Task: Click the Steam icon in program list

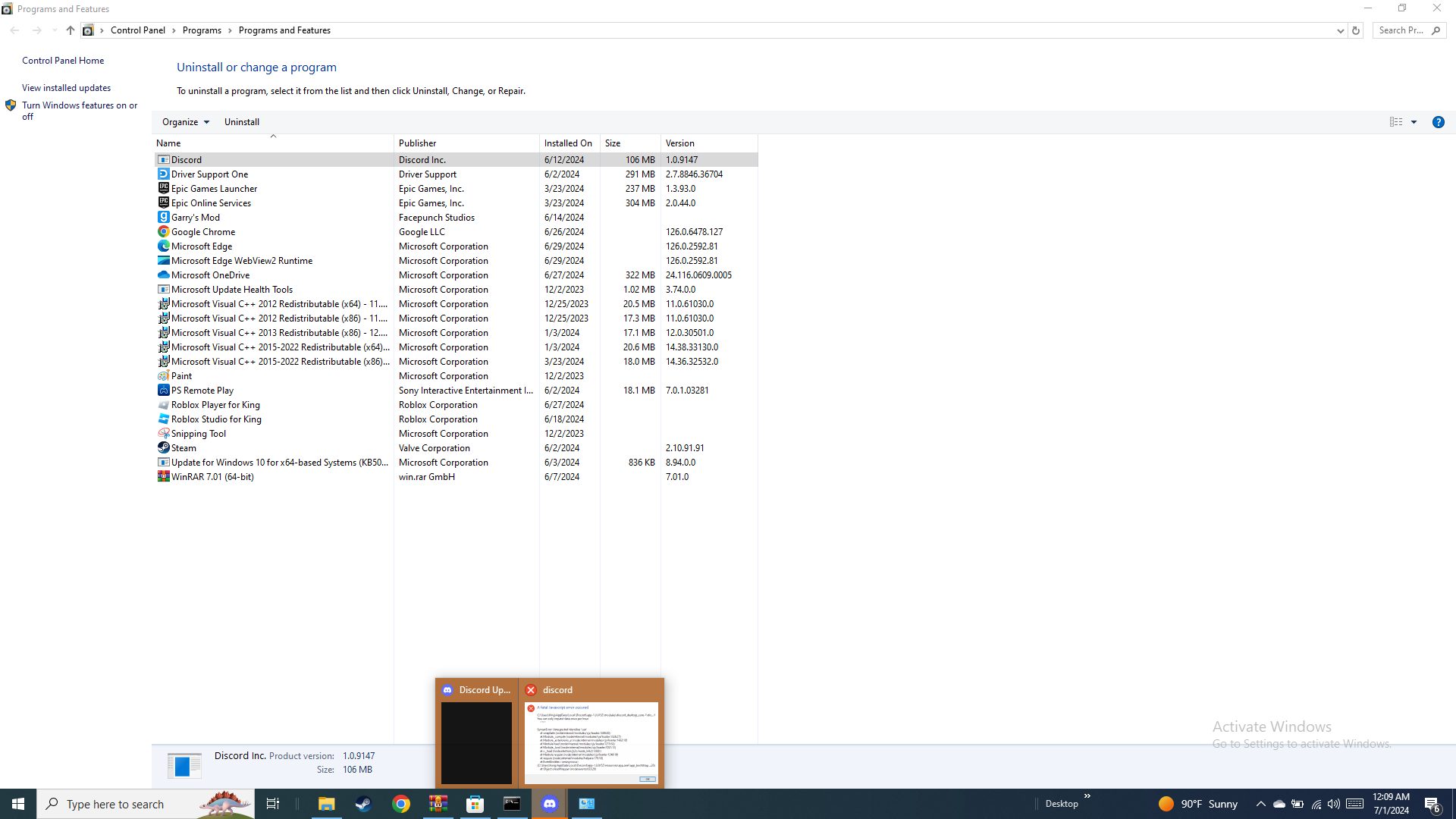Action: tap(163, 448)
